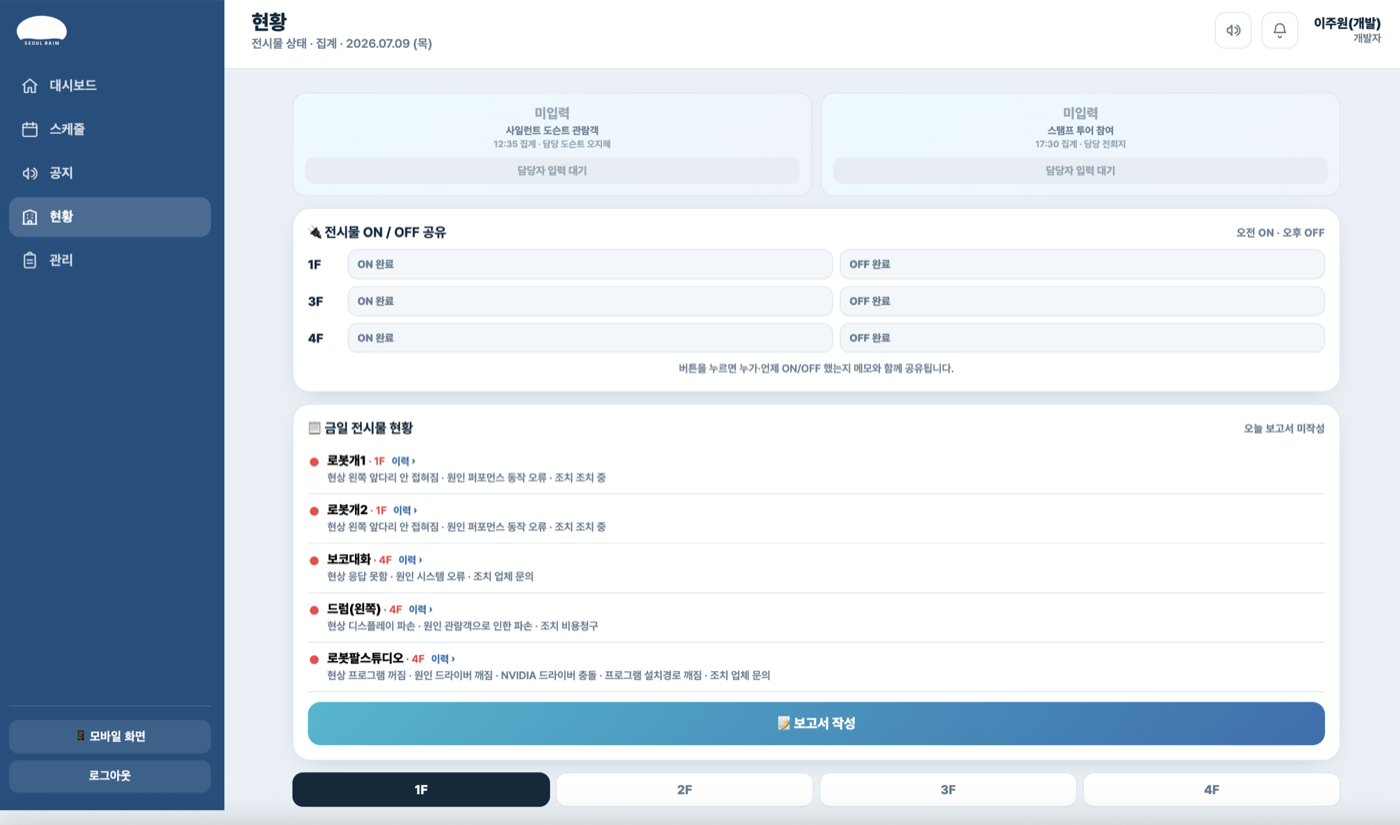Click the 사일런트 도슨트 관람객 card title
This screenshot has height=825, width=1400.
(552, 131)
